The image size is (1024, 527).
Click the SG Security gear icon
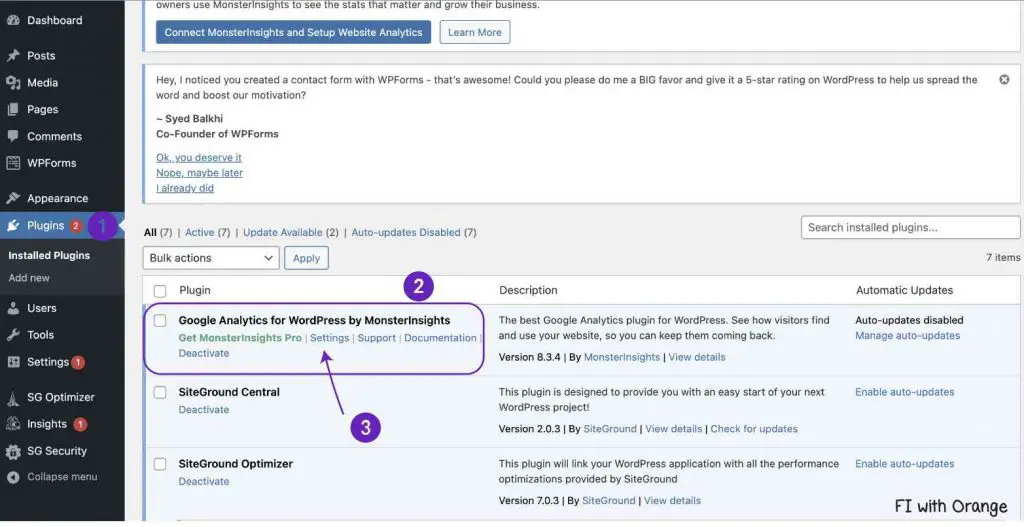tap(13, 451)
